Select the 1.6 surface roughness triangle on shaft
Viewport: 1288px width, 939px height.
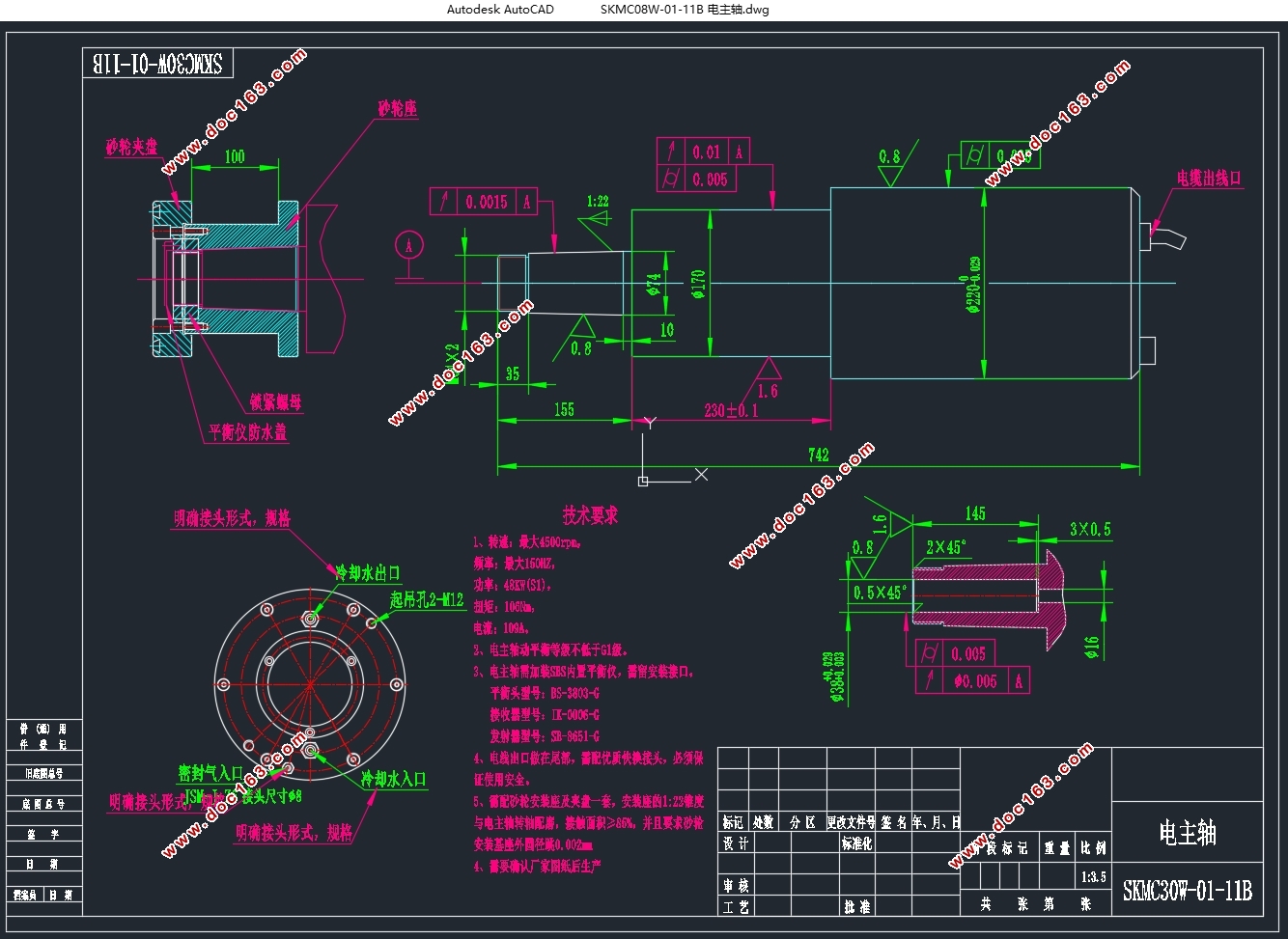(768, 370)
